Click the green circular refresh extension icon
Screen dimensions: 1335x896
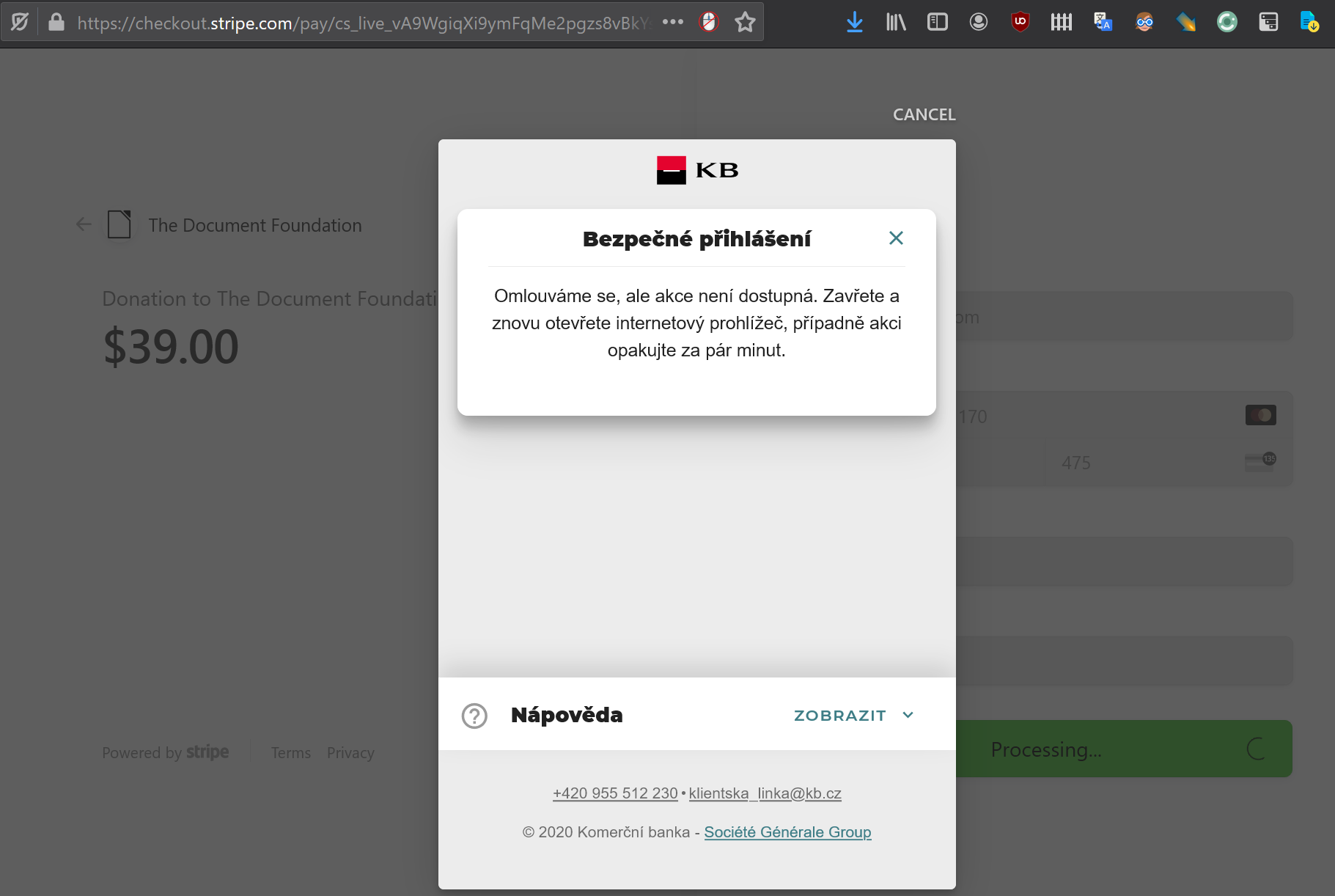[1227, 22]
